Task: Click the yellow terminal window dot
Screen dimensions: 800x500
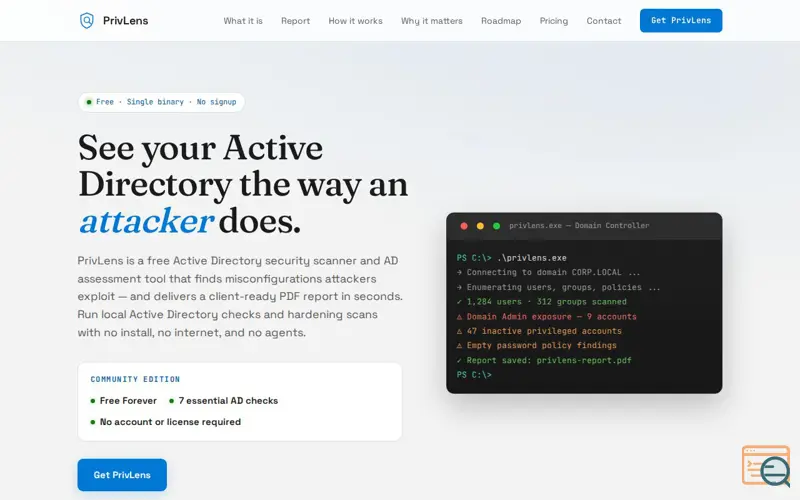Action: 480,226
